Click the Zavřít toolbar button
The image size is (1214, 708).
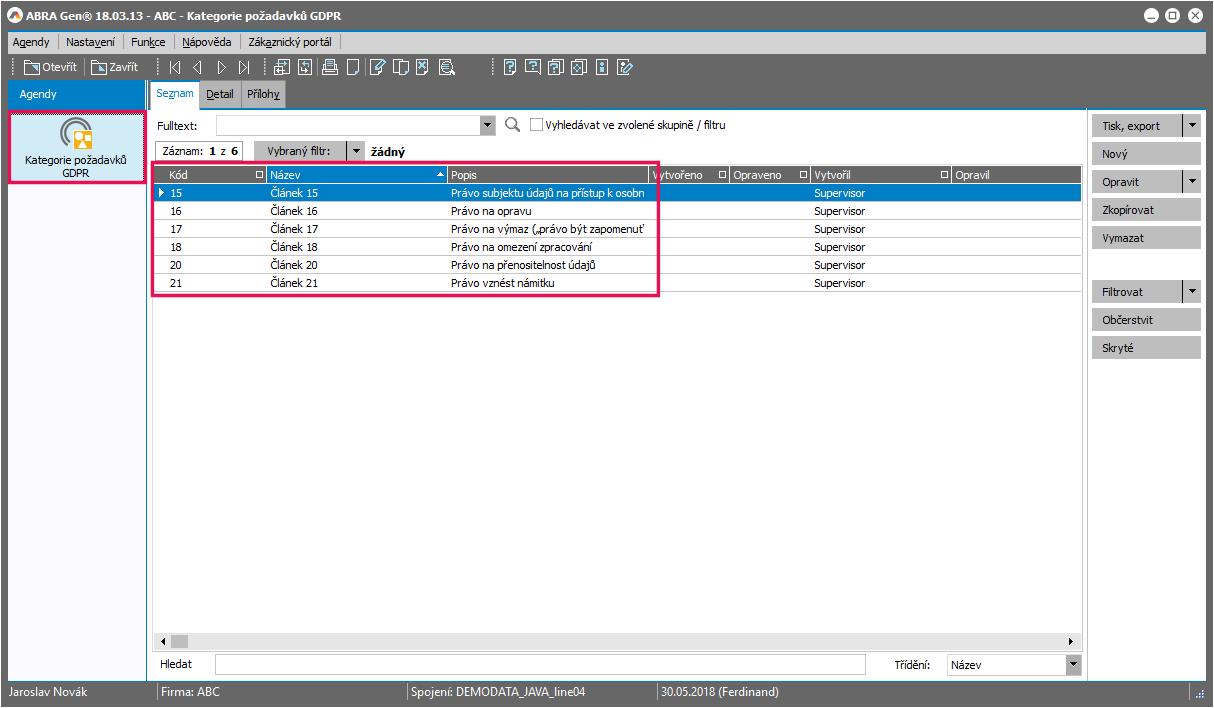coord(114,68)
